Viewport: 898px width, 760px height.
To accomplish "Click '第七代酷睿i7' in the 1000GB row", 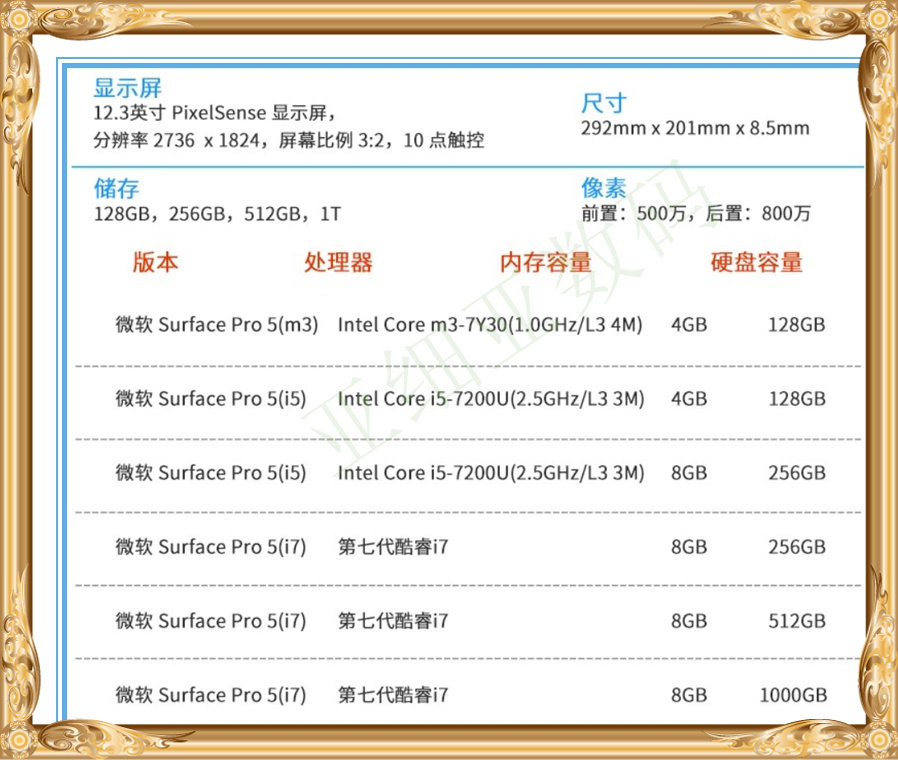I will (x=393, y=695).
